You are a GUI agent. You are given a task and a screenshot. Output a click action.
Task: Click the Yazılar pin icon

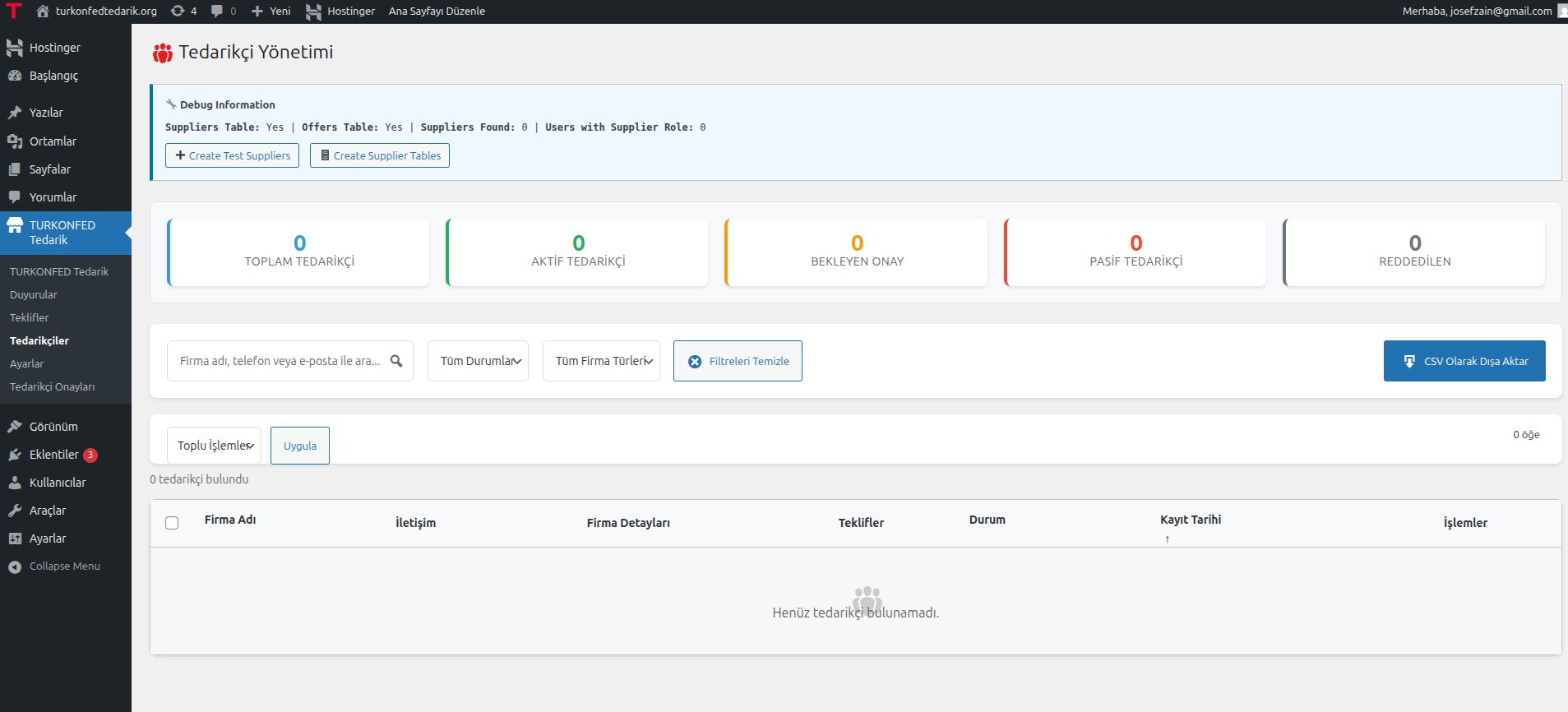point(15,113)
